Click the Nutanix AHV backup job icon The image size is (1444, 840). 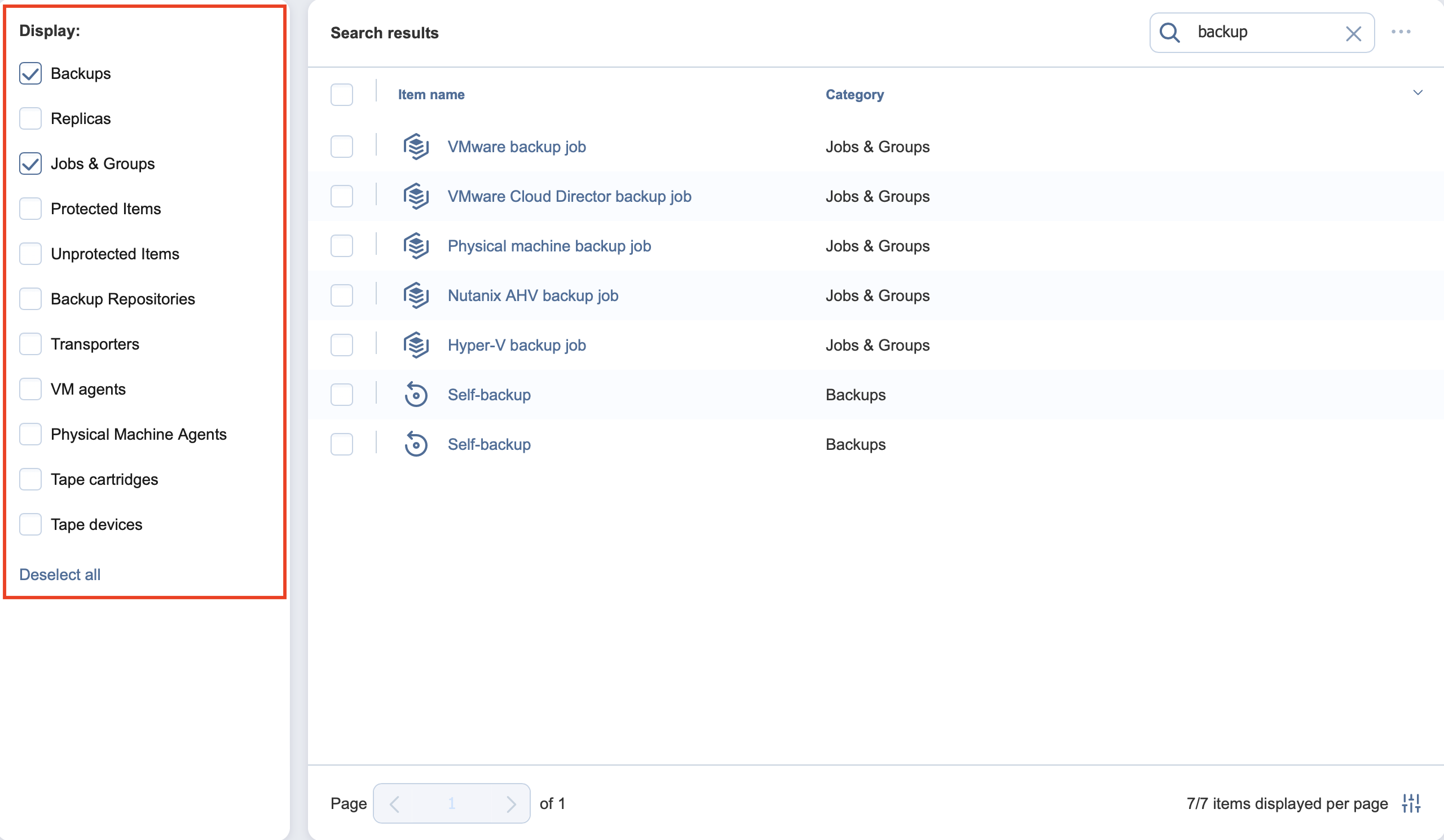coord(416,295)
